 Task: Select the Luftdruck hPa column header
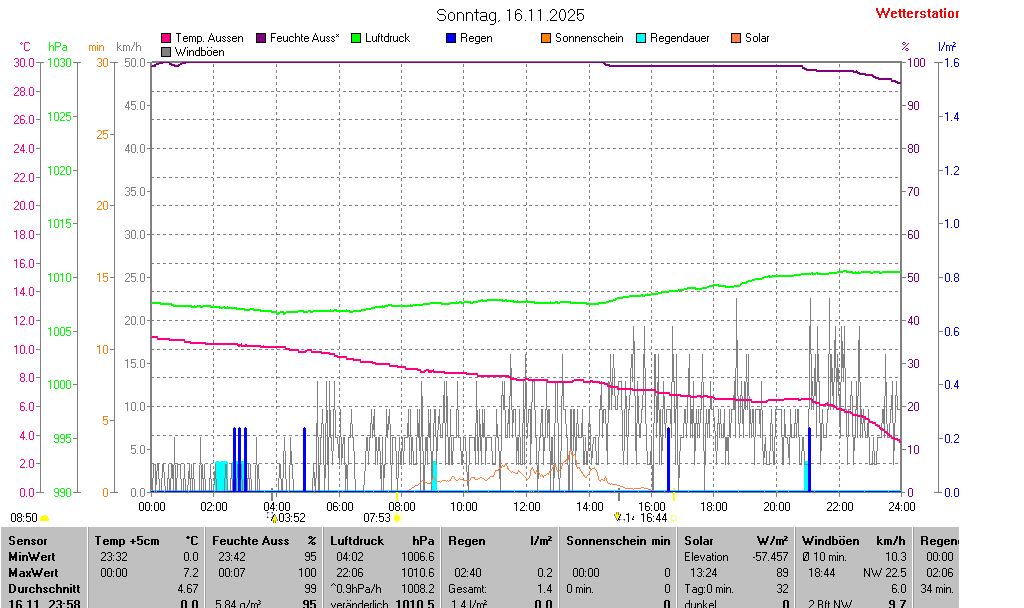coord(382,540)
